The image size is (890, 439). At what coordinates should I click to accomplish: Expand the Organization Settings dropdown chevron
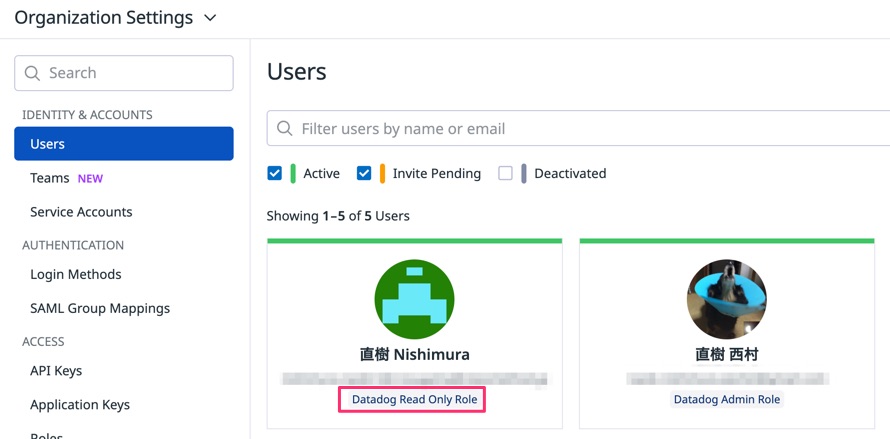210,18
